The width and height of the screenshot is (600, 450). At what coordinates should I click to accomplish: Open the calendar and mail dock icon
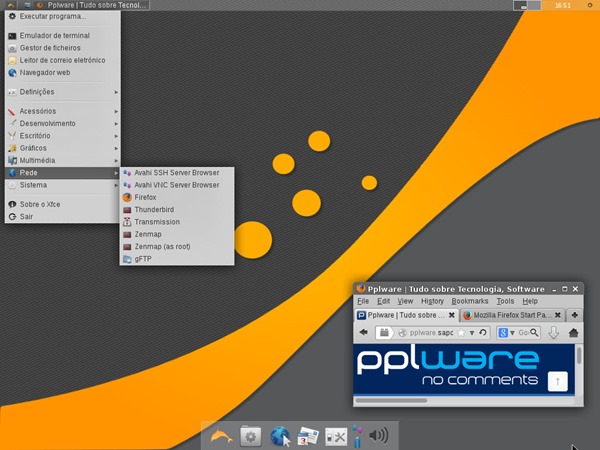click(308, 436)
